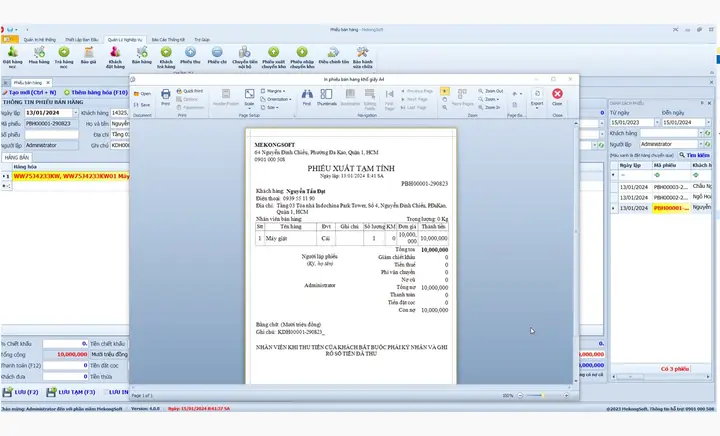Adjust the preview zoom slider
Image resolution: width=720 pixels, height=436 pixels.
pos(542,396)
